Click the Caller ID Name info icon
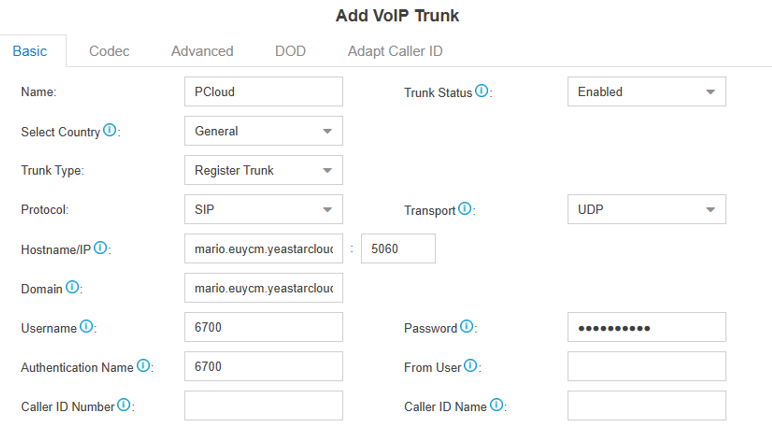 point(497,405)
